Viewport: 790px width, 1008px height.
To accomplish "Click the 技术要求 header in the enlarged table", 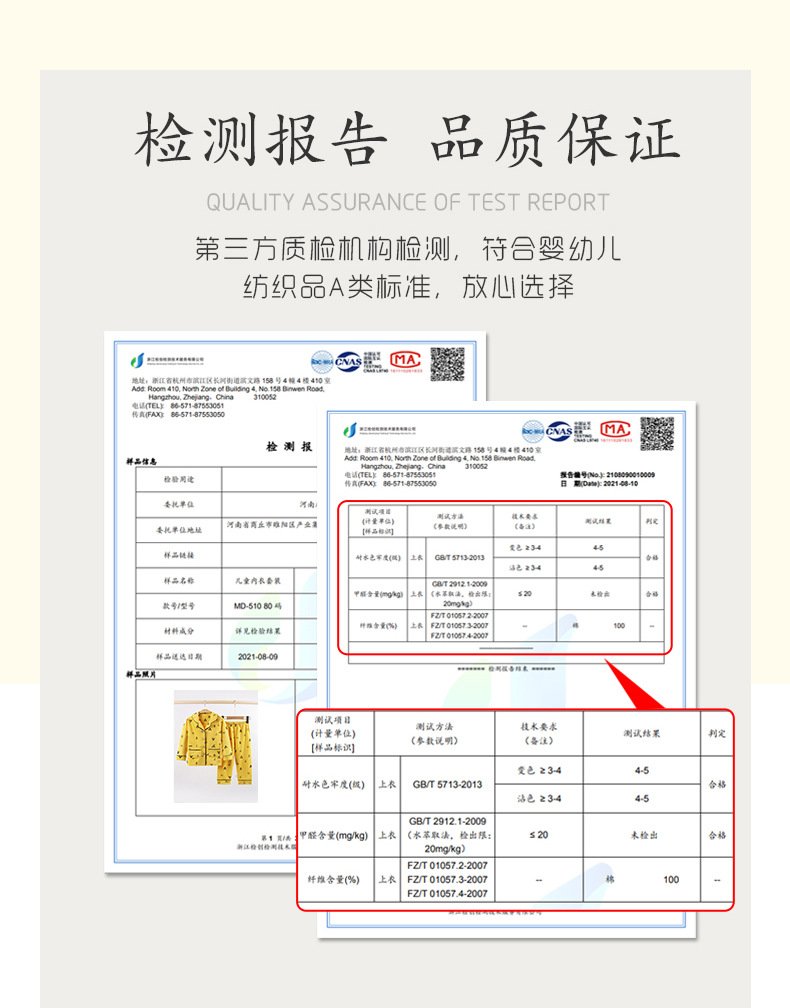I will (x=539, y=726).
